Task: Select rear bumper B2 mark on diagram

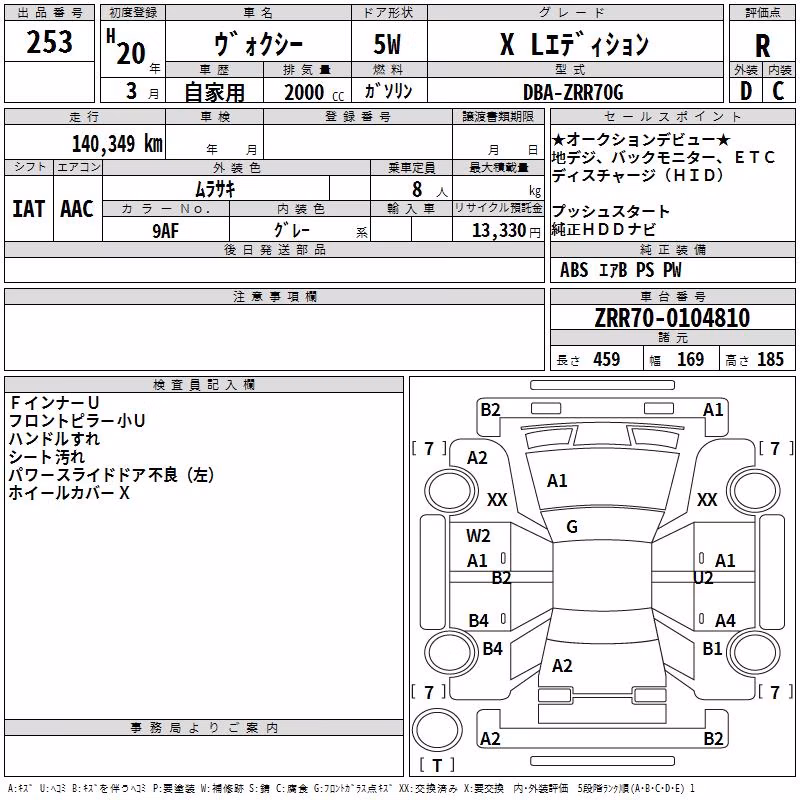Action: tap(713, 739)
